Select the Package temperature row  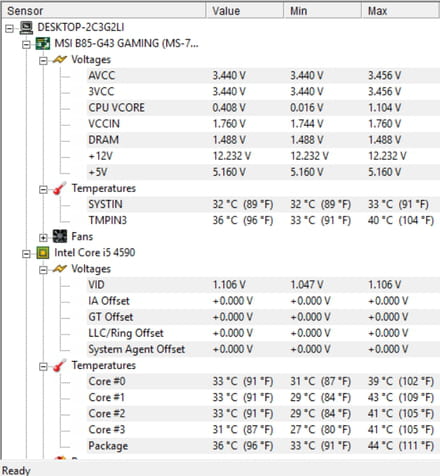(x=263, y=446)
